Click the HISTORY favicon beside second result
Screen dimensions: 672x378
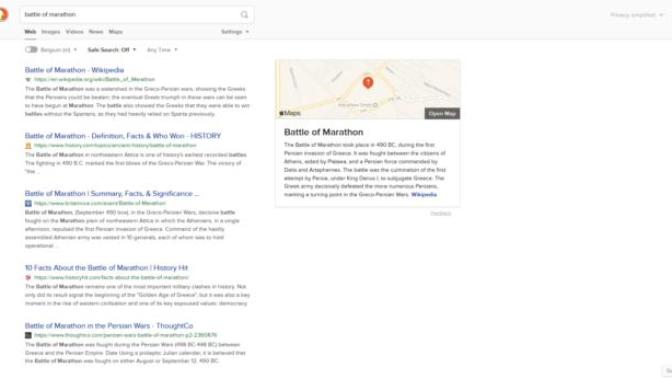point(28,146)
